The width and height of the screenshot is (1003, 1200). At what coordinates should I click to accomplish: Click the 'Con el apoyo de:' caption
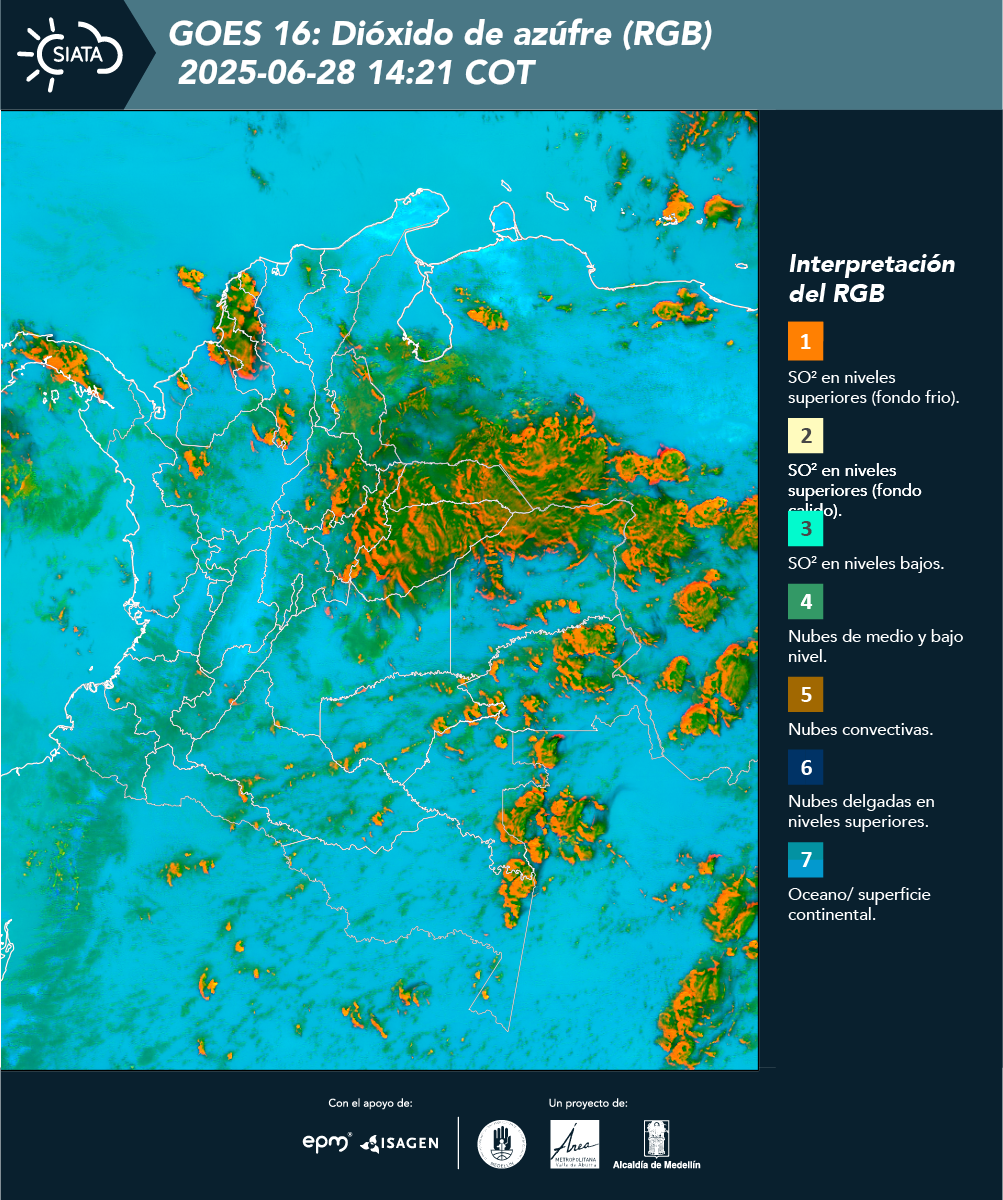click(x=370, y=1103)
